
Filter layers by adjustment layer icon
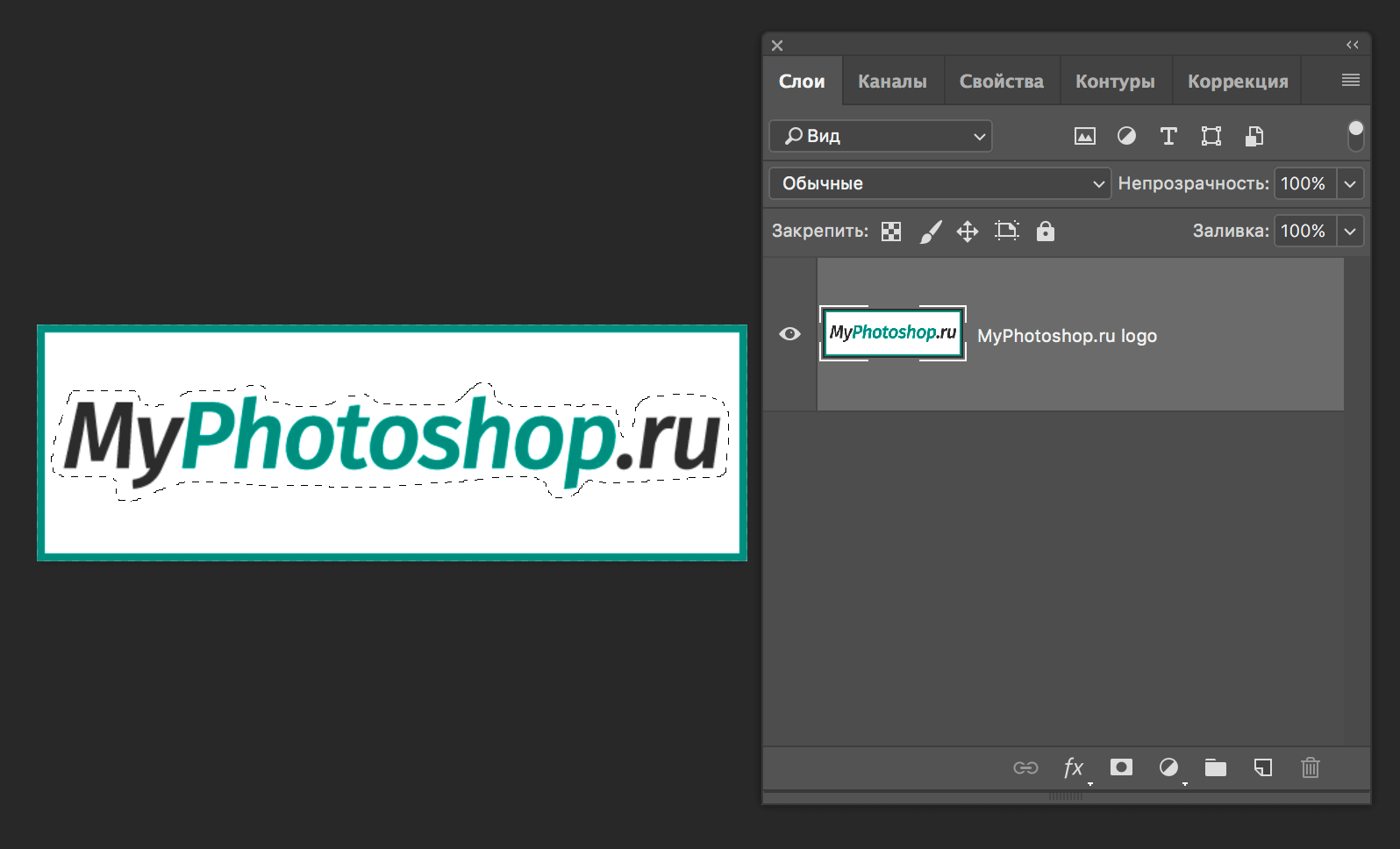(x=1126, y=136)
